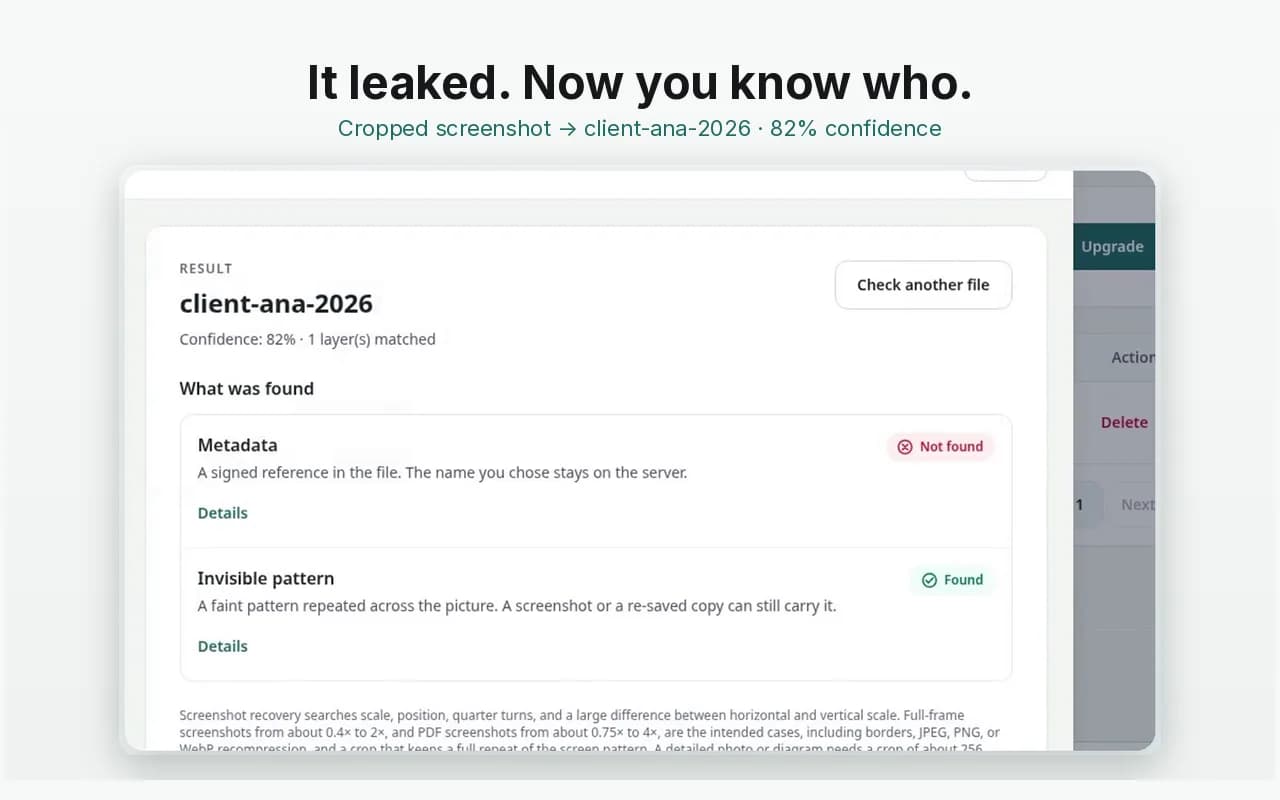
Task: Click the Not found status label text
Action: tap(951, 447)
